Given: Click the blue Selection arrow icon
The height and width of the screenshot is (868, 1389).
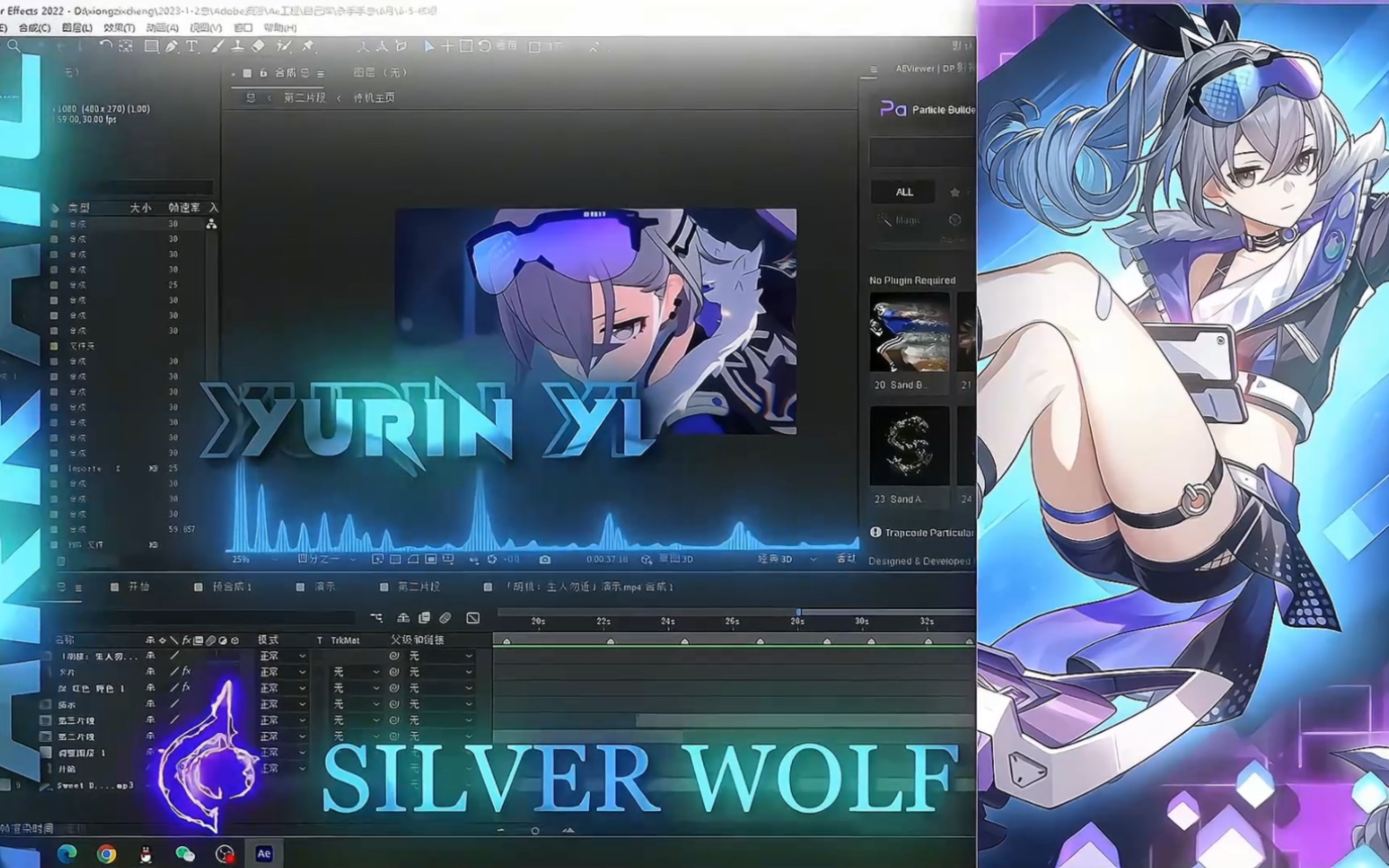Looking at the screenshot, I should [429, 47].
